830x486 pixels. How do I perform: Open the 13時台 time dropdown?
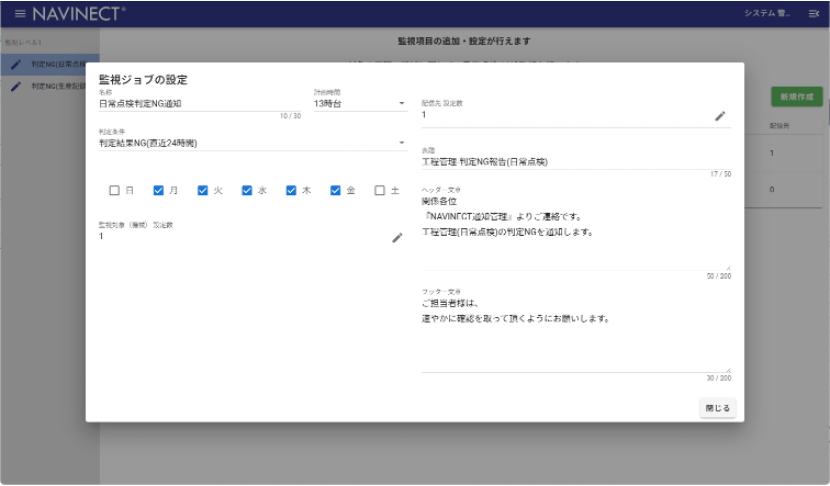click(x=360, y=104)
